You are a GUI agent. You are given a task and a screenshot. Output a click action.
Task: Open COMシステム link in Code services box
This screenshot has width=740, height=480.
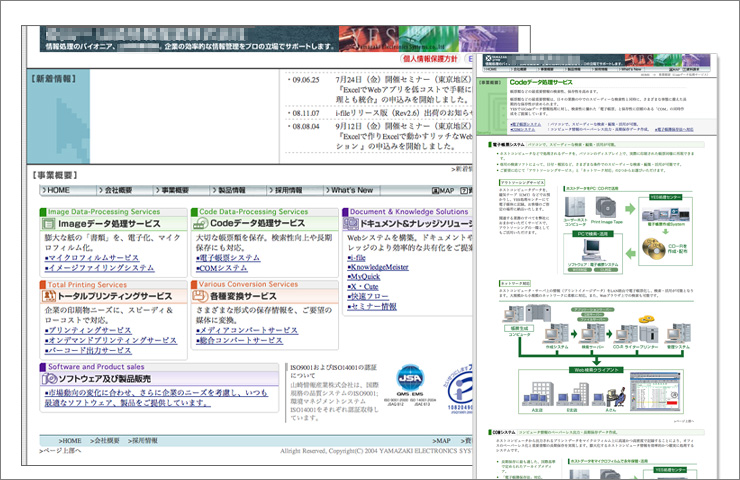coord(222,268)
